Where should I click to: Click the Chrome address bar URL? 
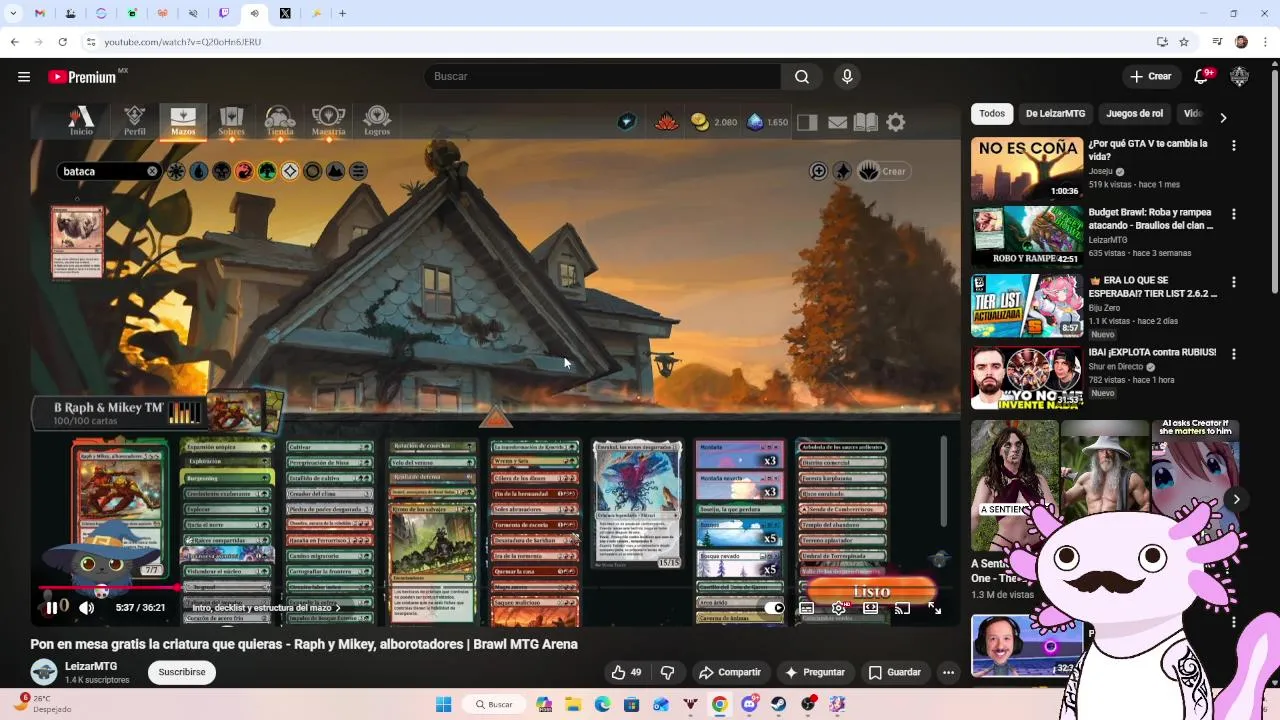coord(183,42)
